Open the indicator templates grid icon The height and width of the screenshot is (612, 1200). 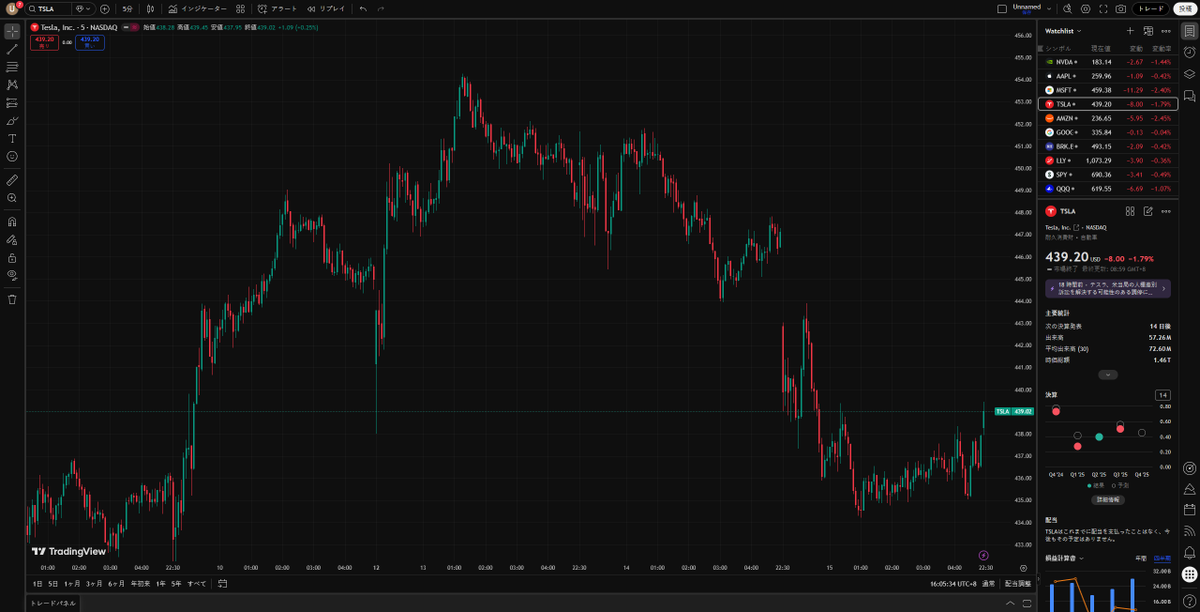click(240, 8)
